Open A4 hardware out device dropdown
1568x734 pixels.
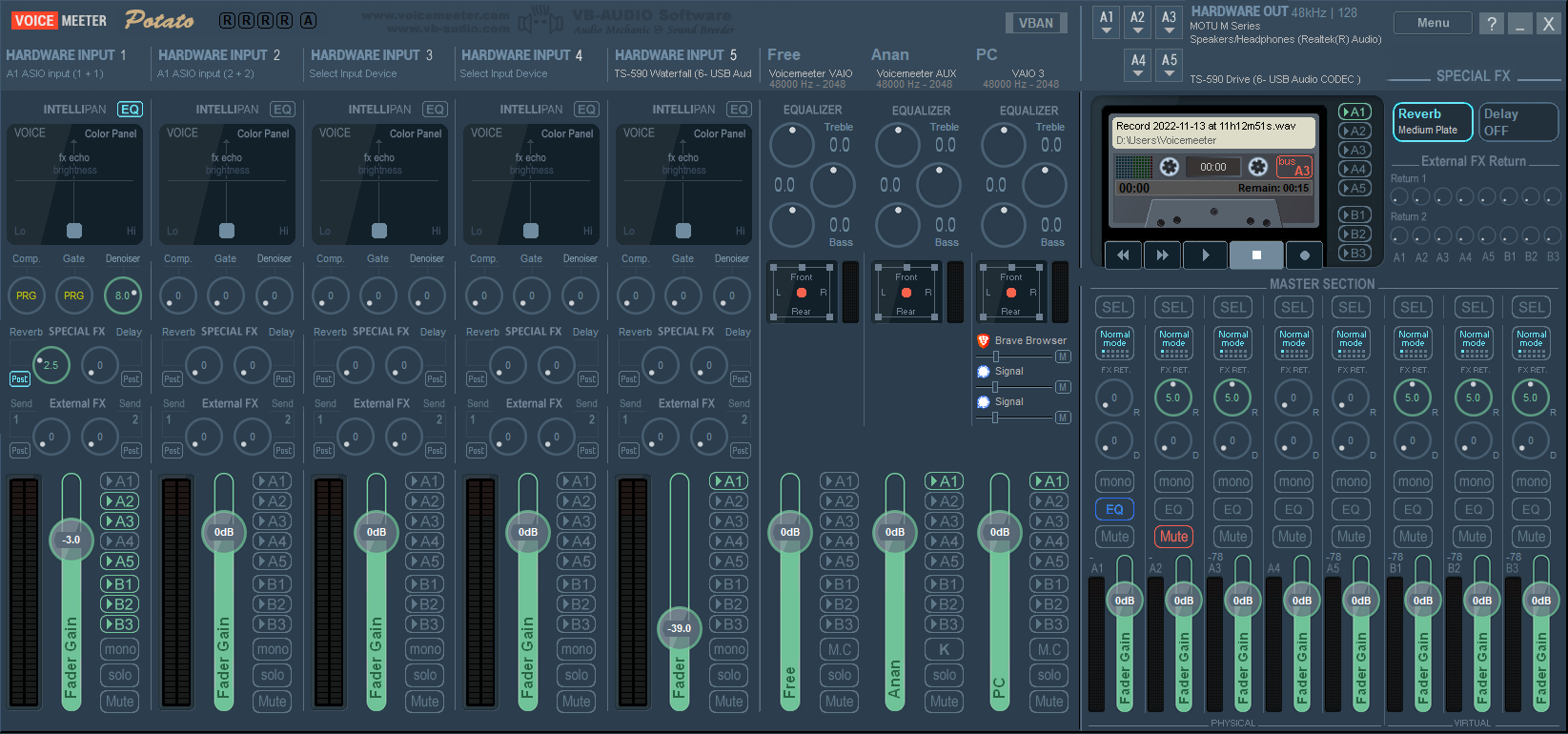click(x=1138, y=66)
